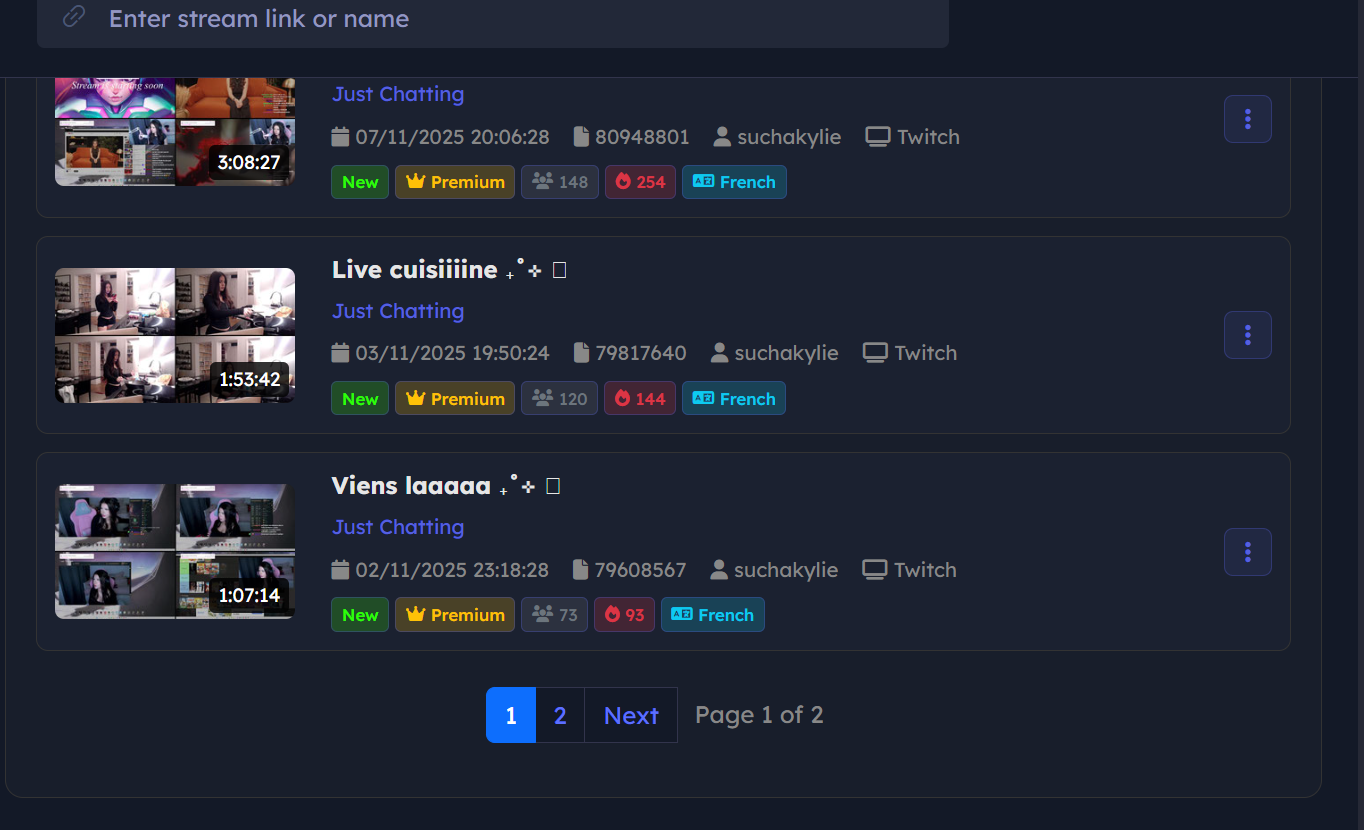Screen dimensions: 1364x830
Task: Click the Next pagination button
Action: [x=631, y=715]
